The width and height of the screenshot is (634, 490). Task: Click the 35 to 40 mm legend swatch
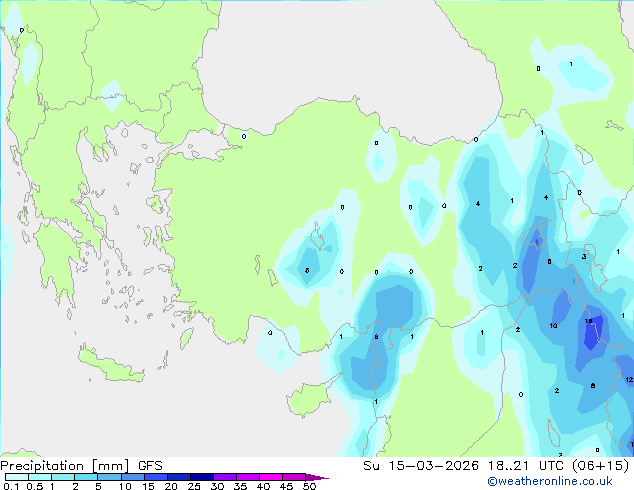click(x=247, y=477)
